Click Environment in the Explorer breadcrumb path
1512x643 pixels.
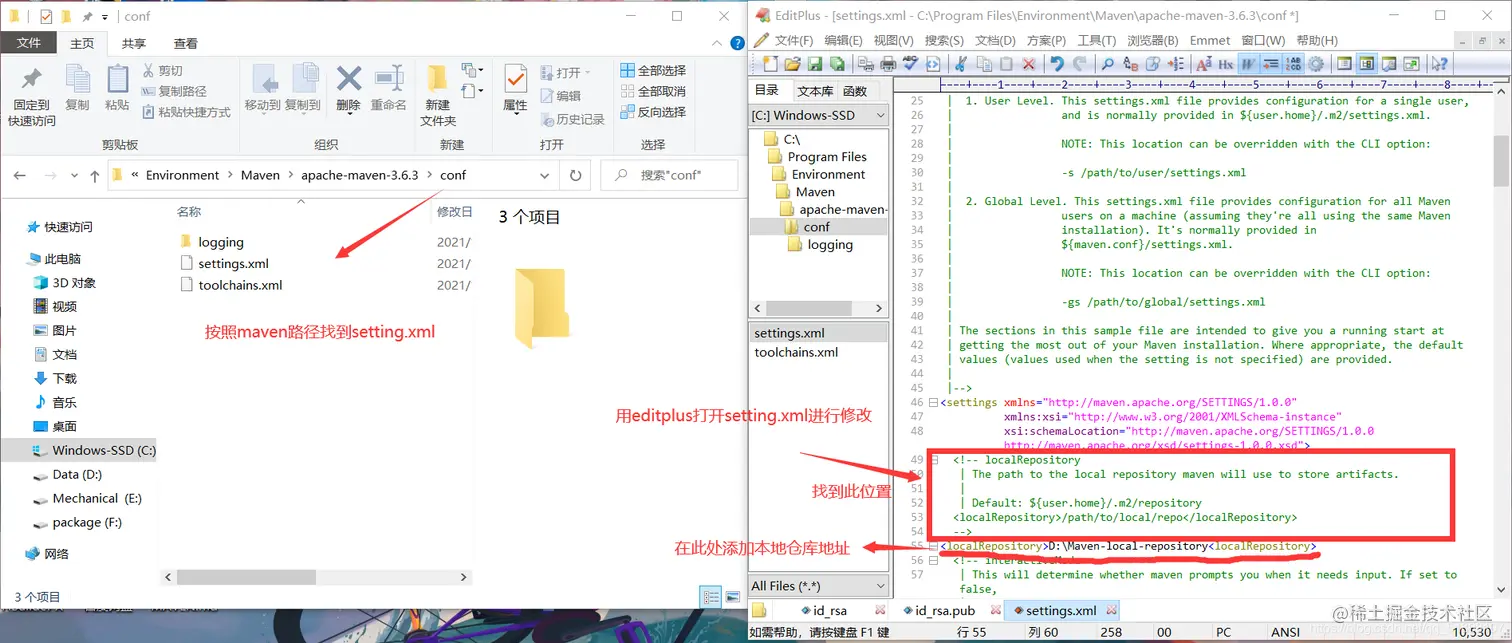click(182, 175)
